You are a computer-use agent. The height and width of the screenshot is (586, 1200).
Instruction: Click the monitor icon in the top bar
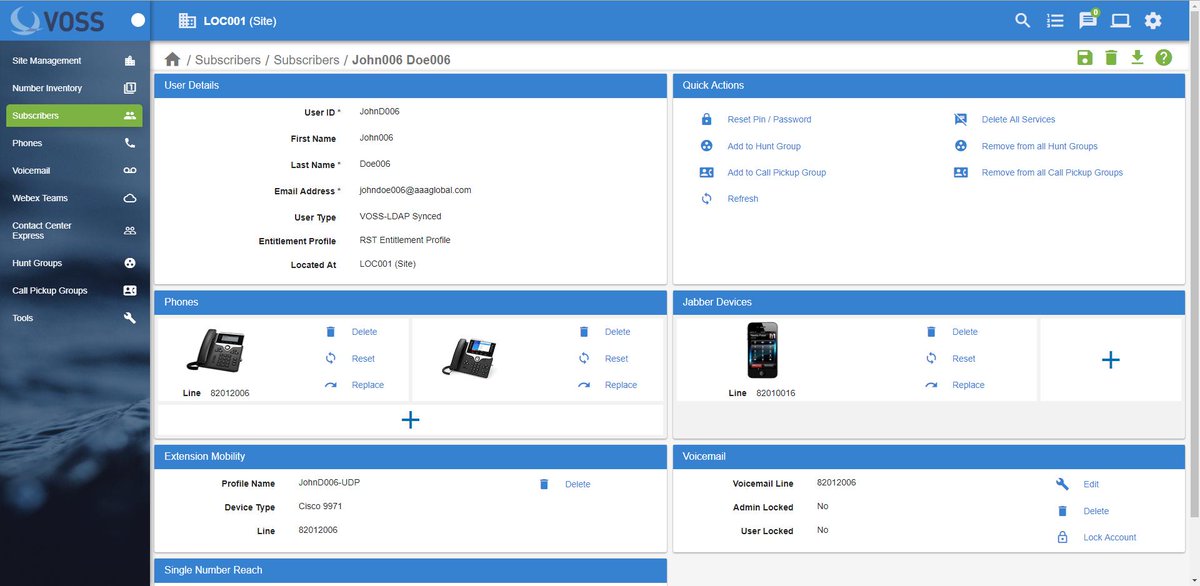[1121, 19]
